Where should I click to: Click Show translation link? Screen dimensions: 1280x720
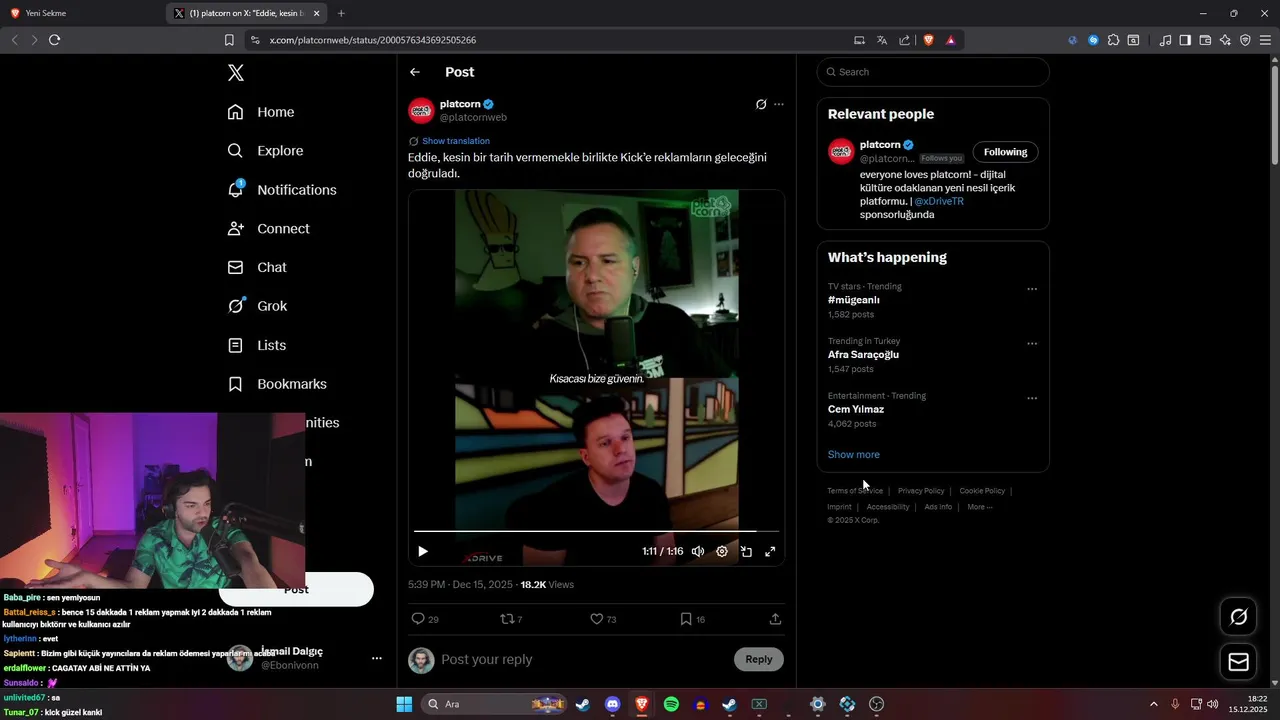[x=456, y=141]
